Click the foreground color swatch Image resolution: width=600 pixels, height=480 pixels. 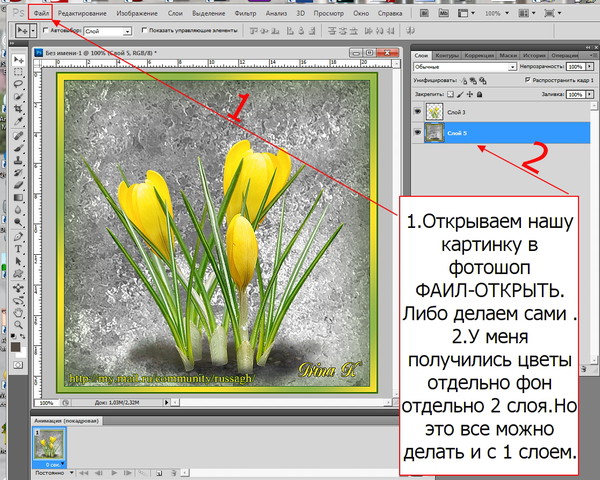[x=16, y=347]
